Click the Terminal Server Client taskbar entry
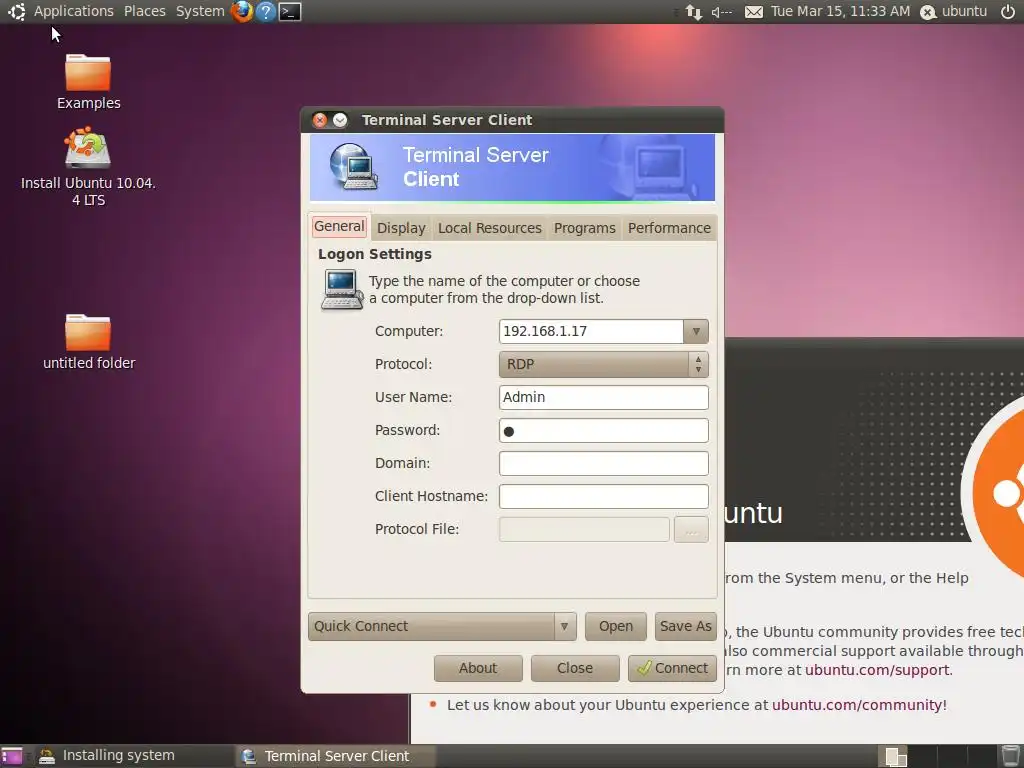Viewport: 1024px width, 768px height. [x=335, y=756]
